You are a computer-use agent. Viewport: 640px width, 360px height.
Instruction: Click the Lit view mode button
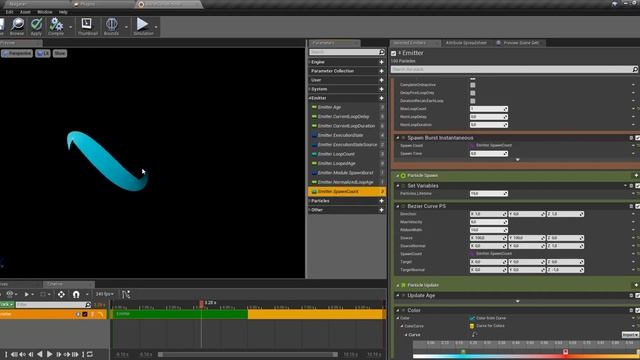43,53
